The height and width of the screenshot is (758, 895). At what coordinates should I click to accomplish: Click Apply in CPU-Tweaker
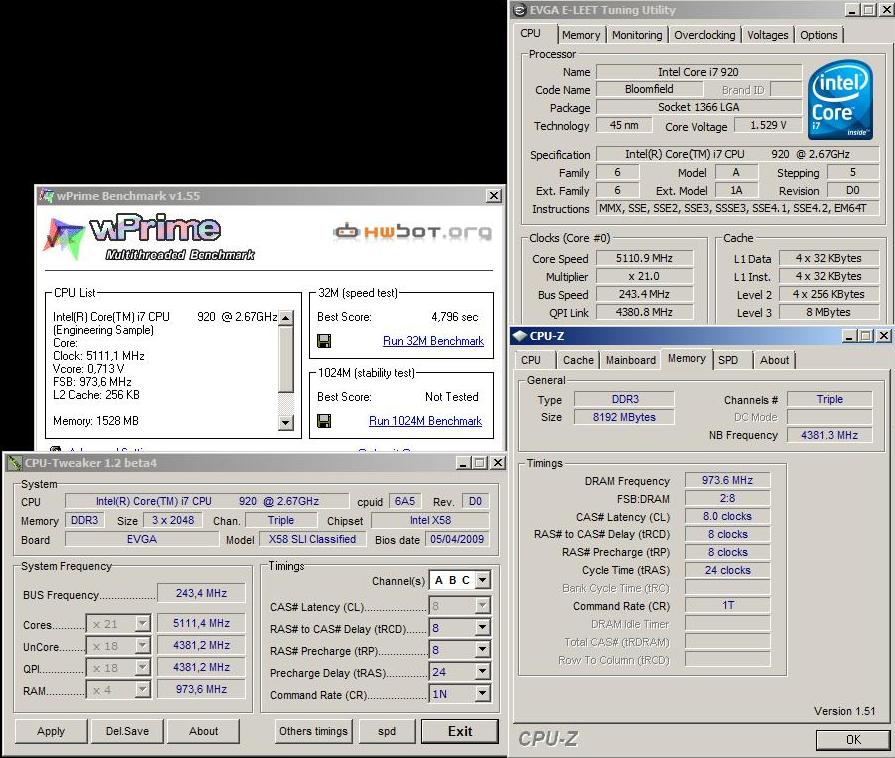click(51, 731)
